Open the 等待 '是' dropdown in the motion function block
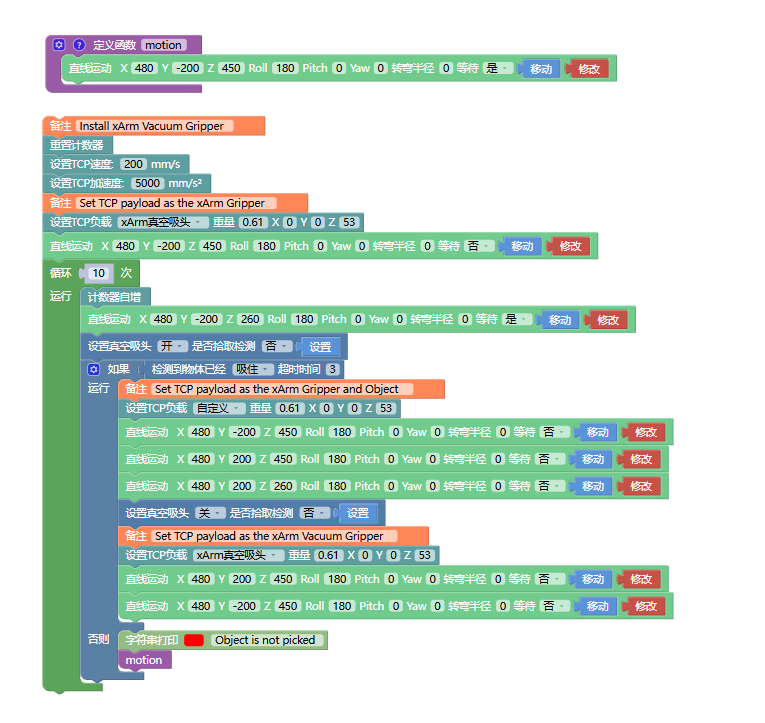This screenshot has width=765, height=723. point(498,68)
